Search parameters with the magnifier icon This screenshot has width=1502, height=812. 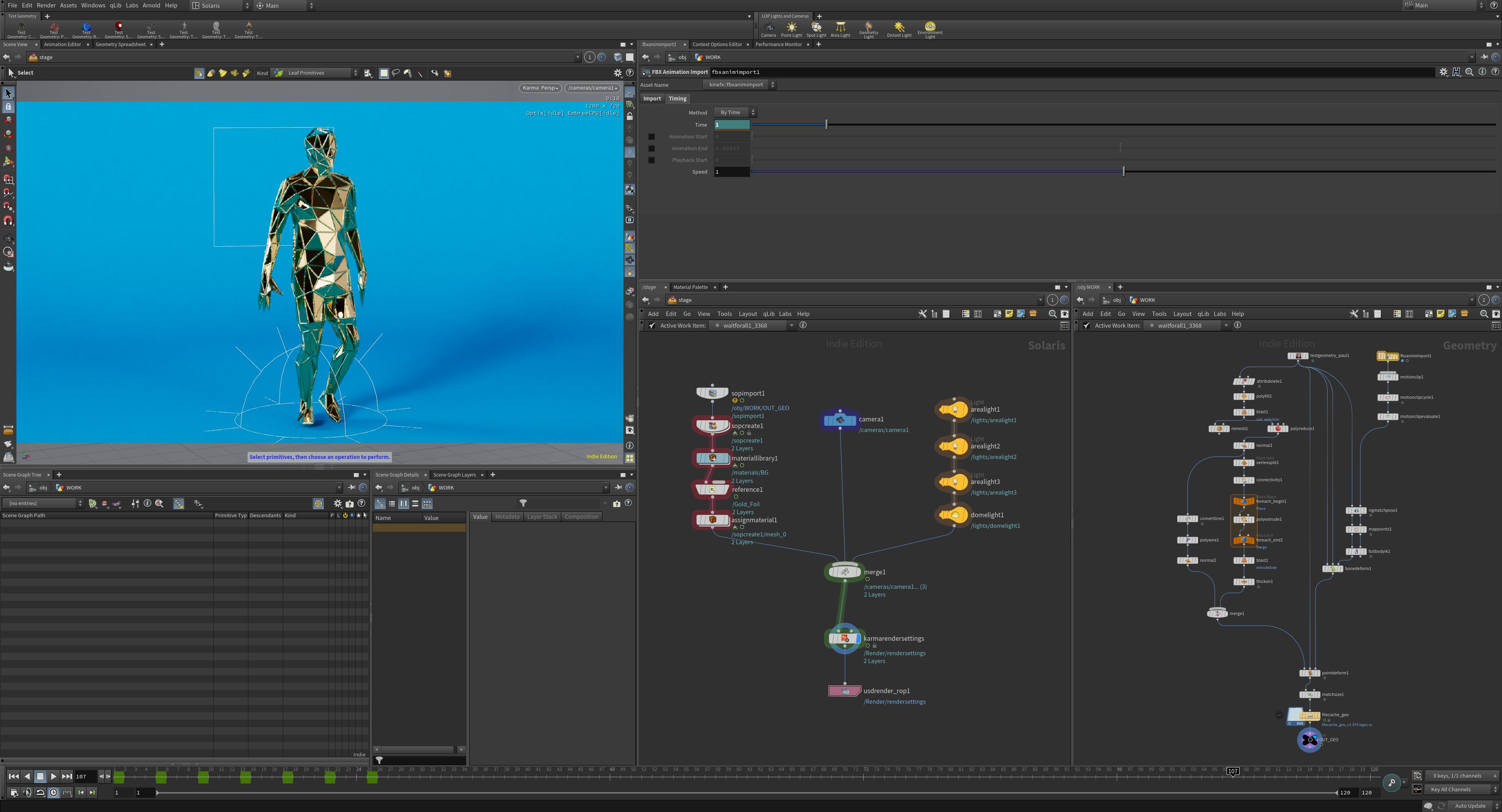[1470, 72]
